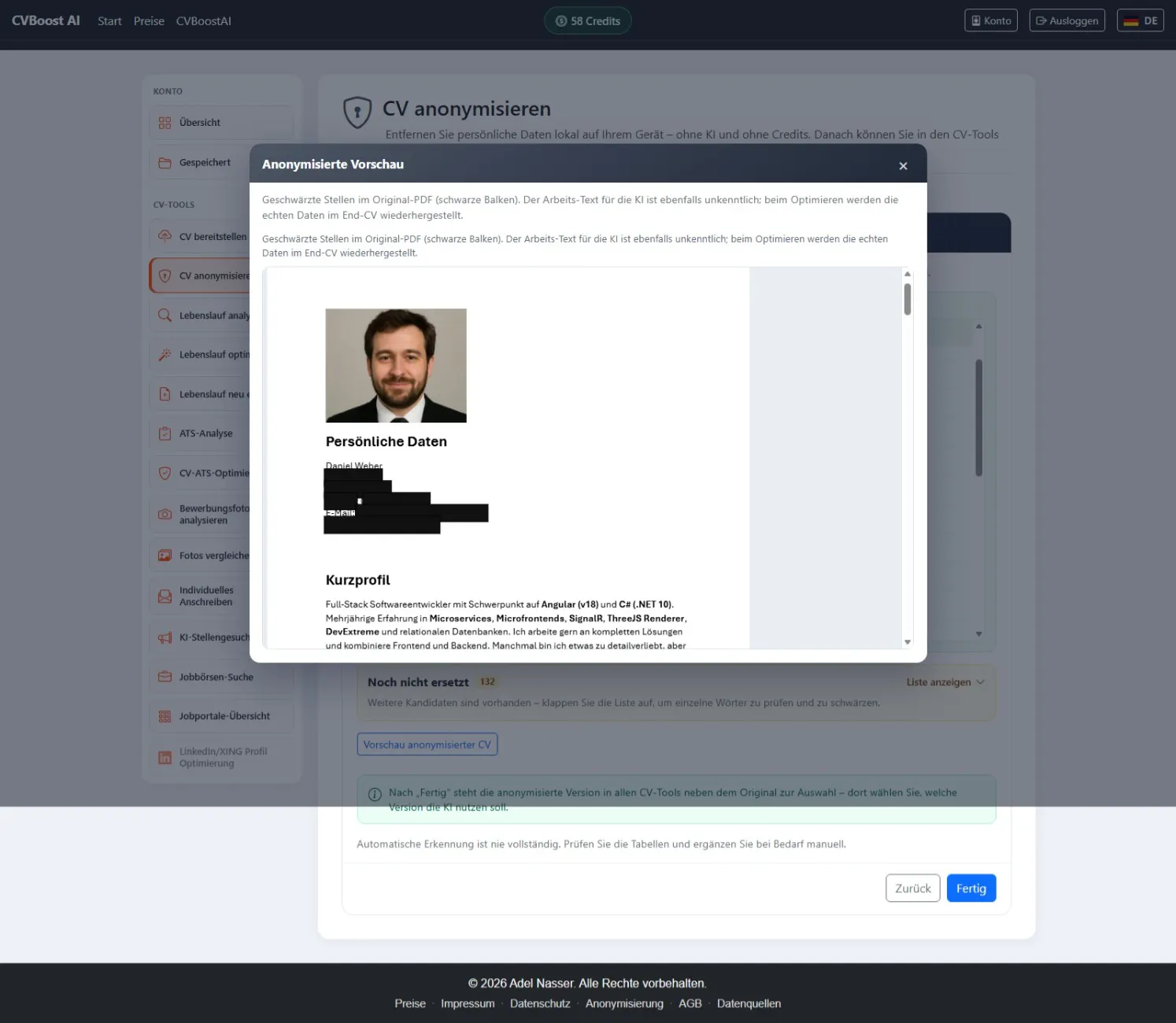The height and width of the screenshot is (1023, 1176).
Task: Open footer Datenschutz link
Action: pyautogui.click(x=540, y=1003)
